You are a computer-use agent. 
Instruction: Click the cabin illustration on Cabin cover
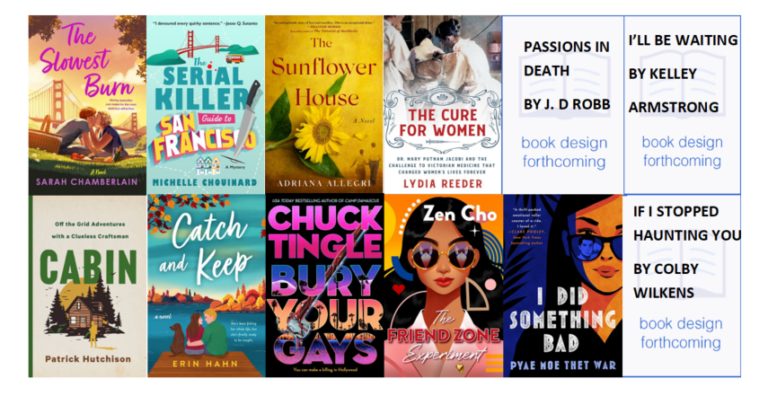point(88,310)
